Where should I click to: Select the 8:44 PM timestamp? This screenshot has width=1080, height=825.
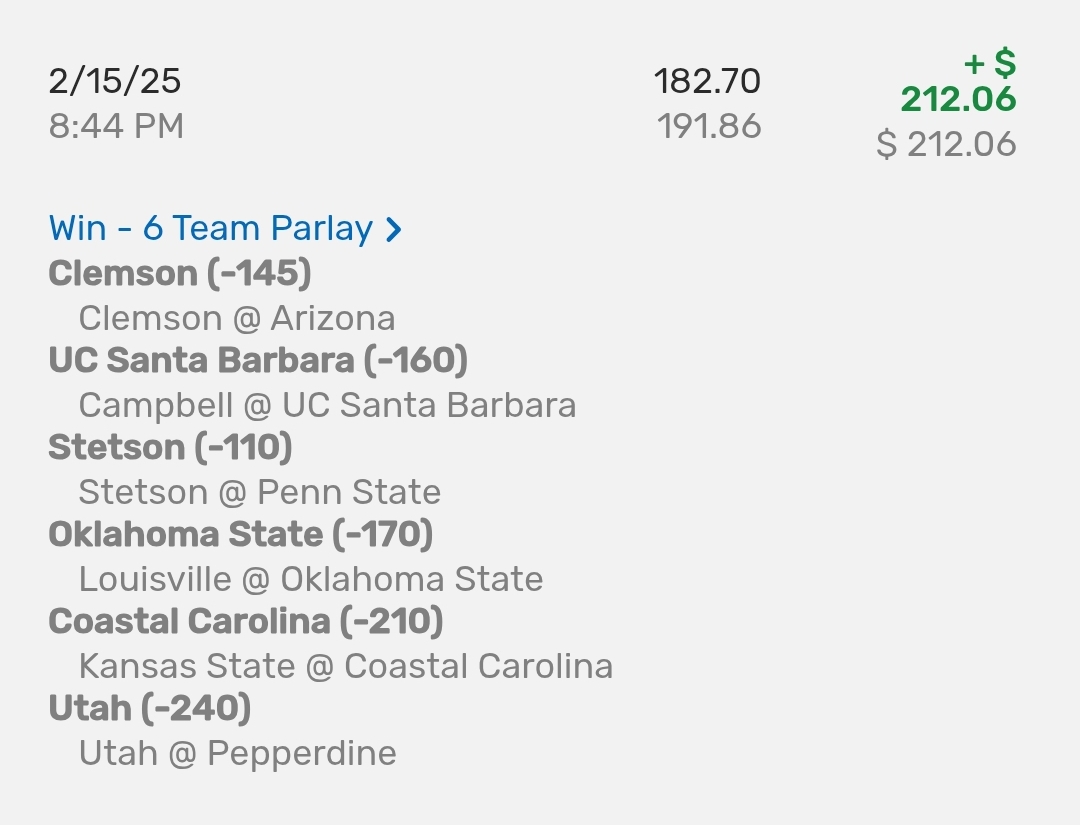coord(116,127)
